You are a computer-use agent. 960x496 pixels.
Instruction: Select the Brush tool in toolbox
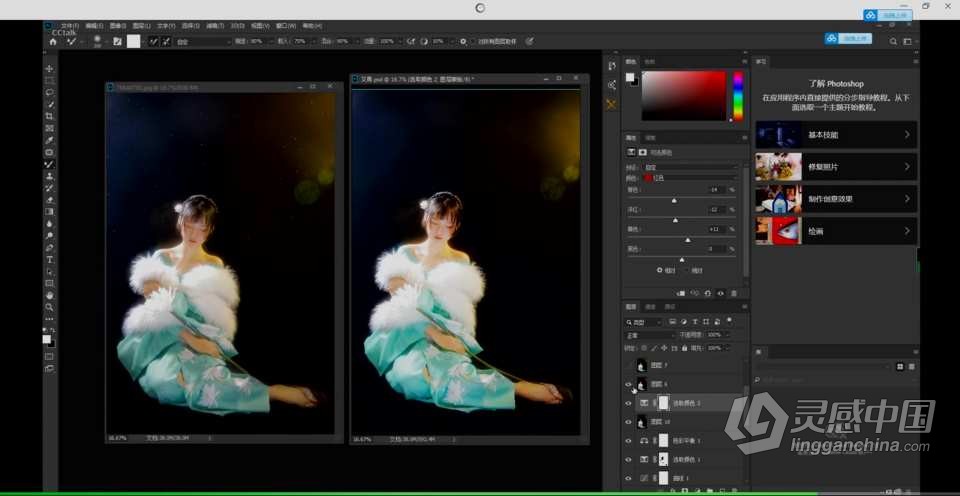click(50, 164)
